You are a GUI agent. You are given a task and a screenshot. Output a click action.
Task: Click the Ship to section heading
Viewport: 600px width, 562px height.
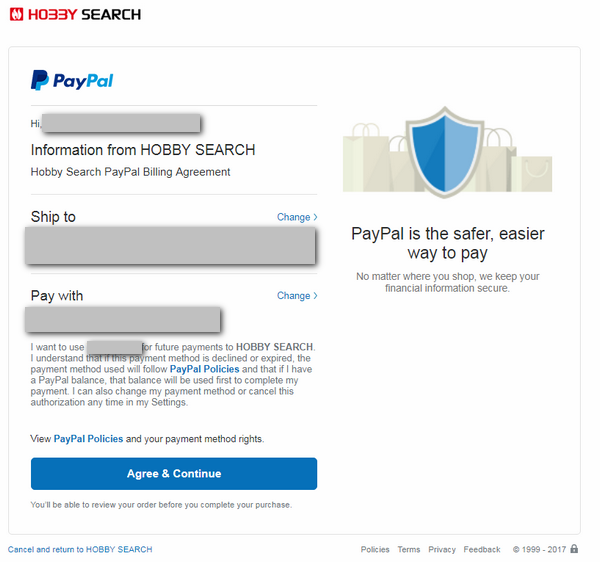pyautogui.click(x=53, y=217)
